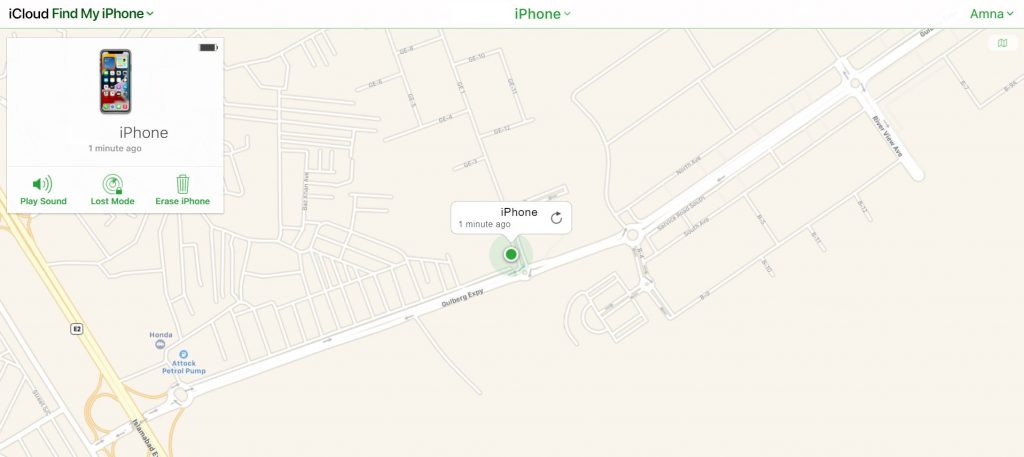The height and width of the screenshot is (457, 1024).
Task: Click the Honda place marker
Action: (161, 344)
